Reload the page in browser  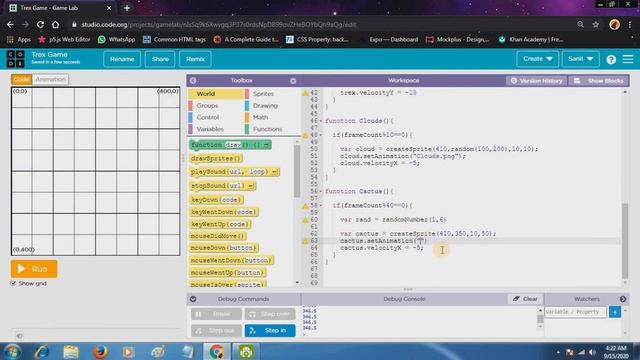pos(40,24)
